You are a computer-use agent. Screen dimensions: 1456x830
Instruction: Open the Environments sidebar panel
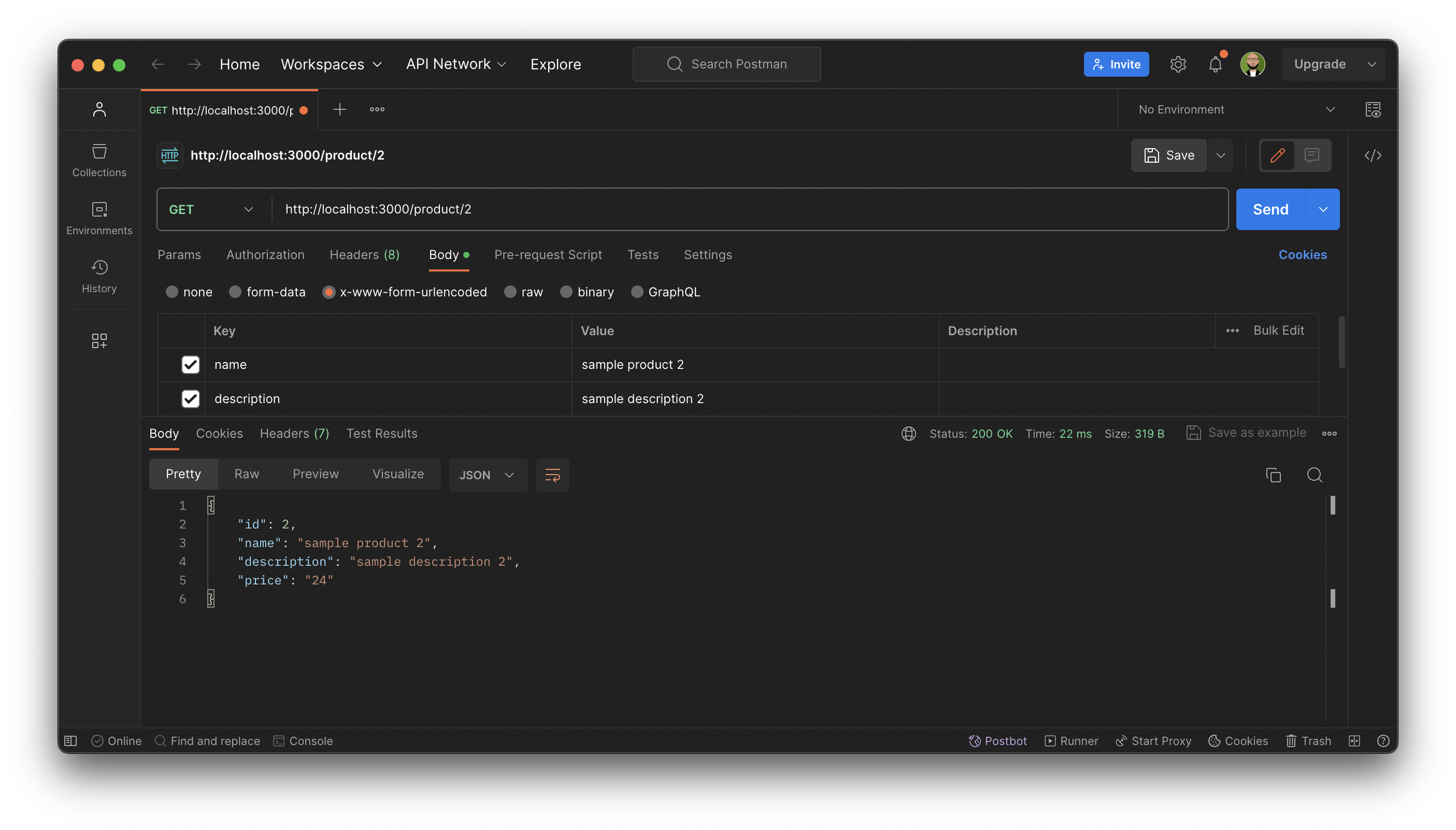[x=98, y=218]
